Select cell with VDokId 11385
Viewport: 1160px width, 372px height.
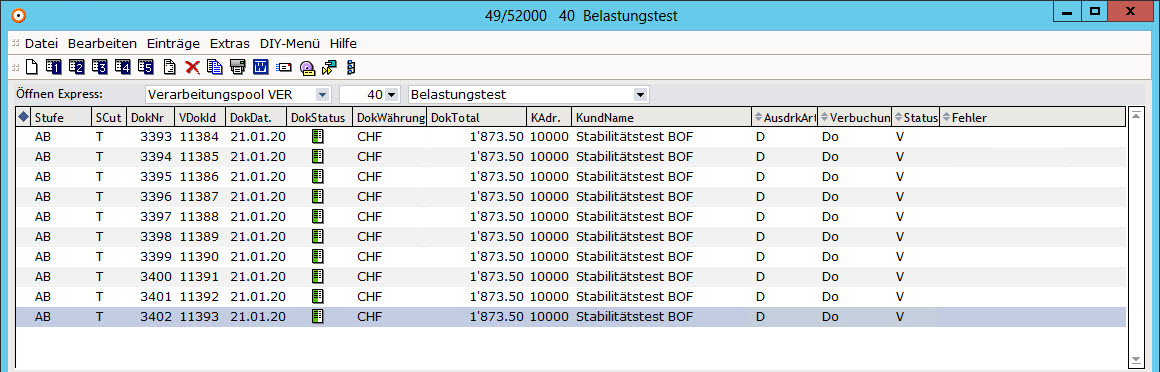coord(200,156)
